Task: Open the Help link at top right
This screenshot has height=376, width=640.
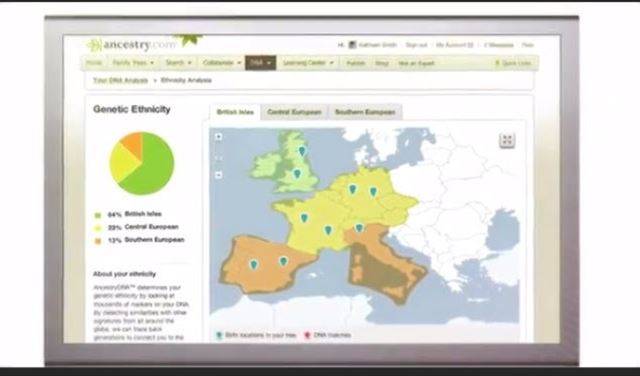Action: pyautogui.click(x=527, y=45)
